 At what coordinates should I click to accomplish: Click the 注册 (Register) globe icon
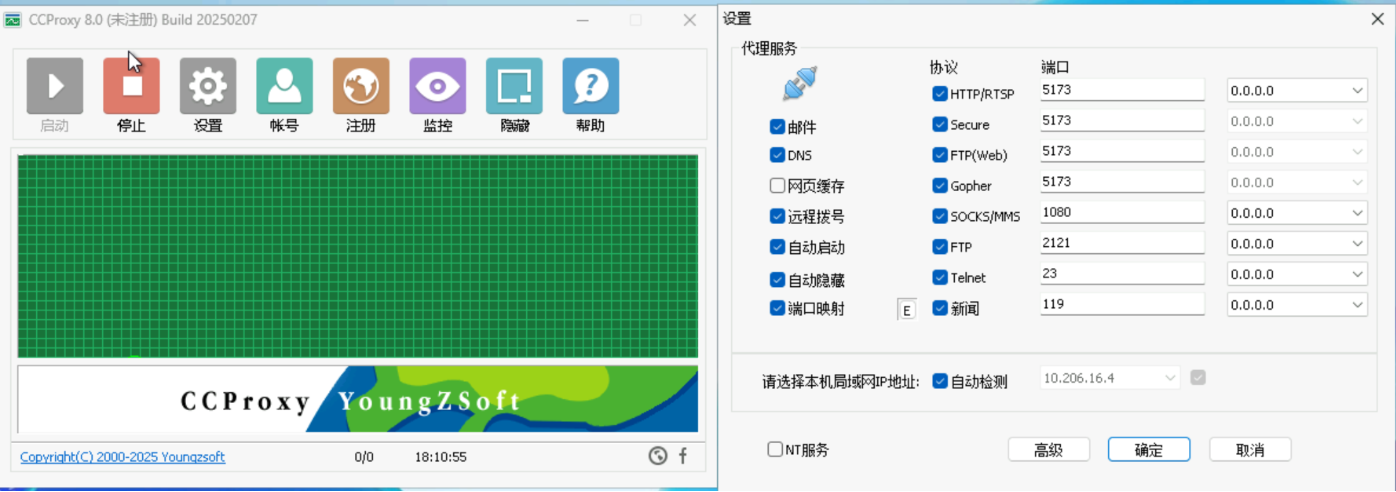click(361, 86)
